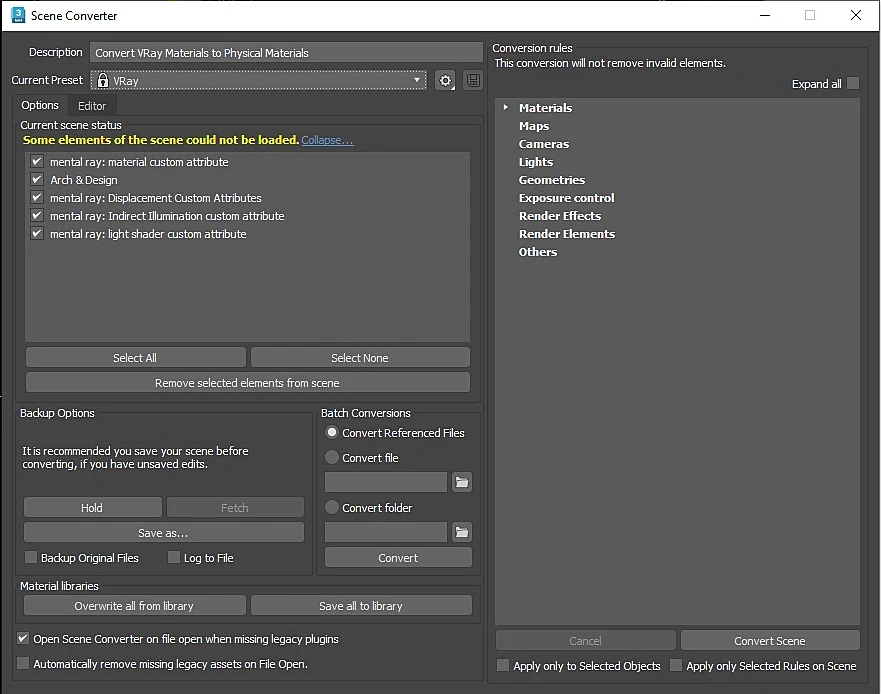Screen dimensions: 881x694
Task: Uncheck mental ray: material custom attribute
Action: [x=37, y=162]
